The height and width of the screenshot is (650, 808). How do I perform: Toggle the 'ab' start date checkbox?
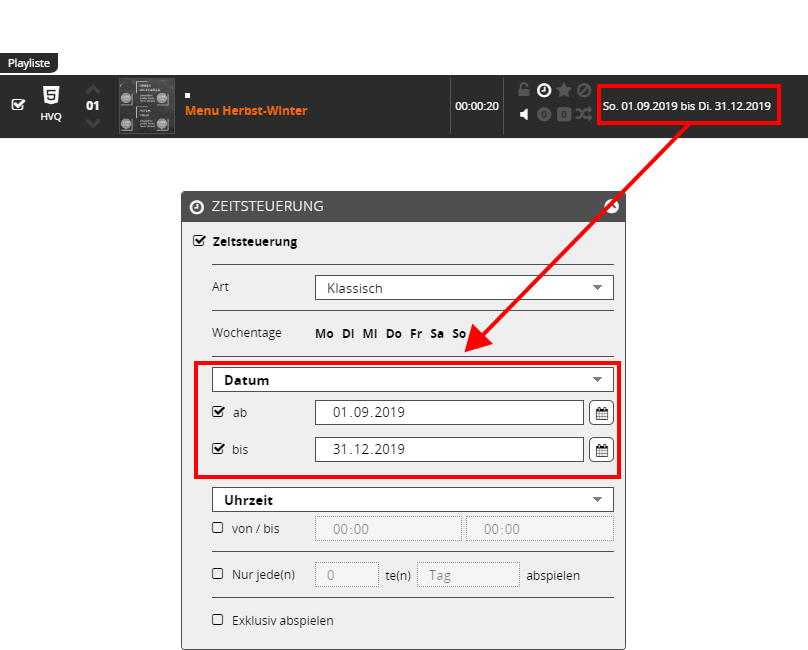[x=218, y=411]
